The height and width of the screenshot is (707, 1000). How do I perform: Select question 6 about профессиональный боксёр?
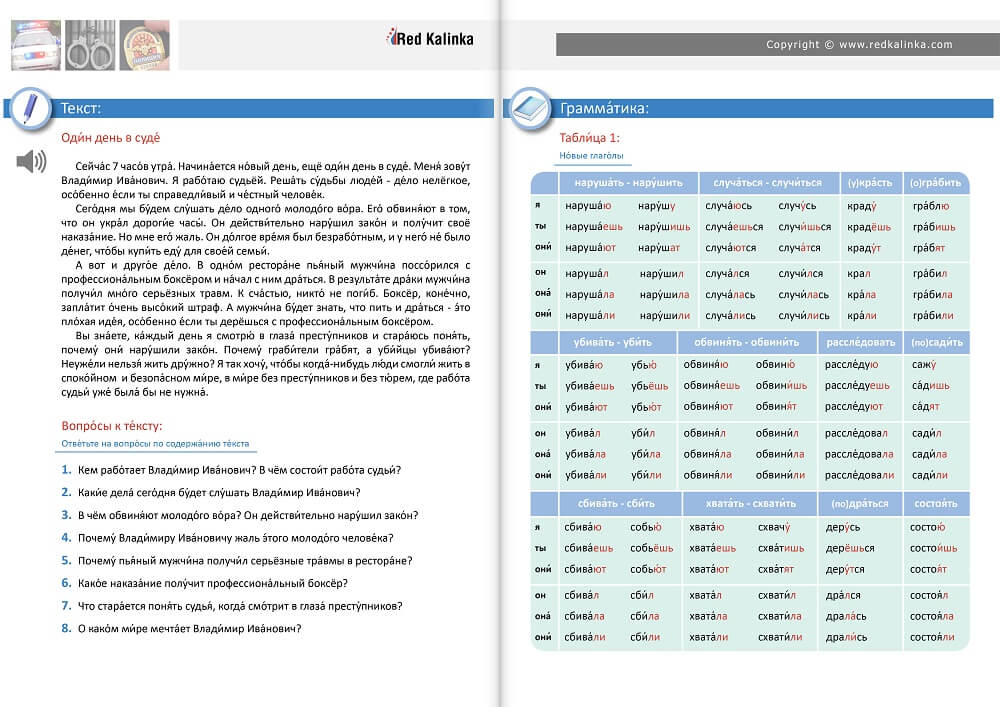point(204,583)
